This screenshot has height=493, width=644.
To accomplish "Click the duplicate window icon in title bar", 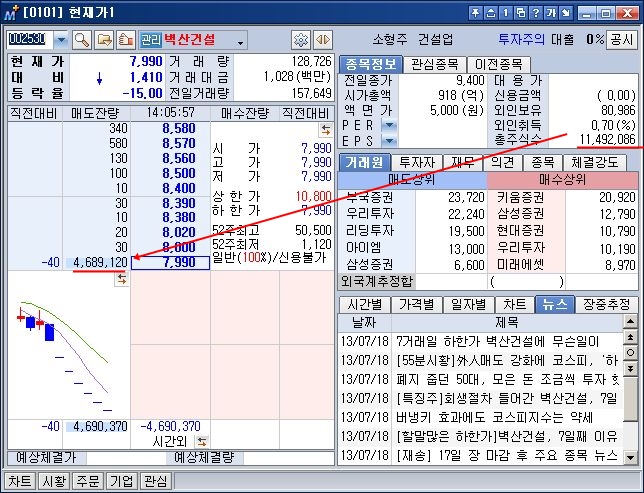I will tap(521, 13).
